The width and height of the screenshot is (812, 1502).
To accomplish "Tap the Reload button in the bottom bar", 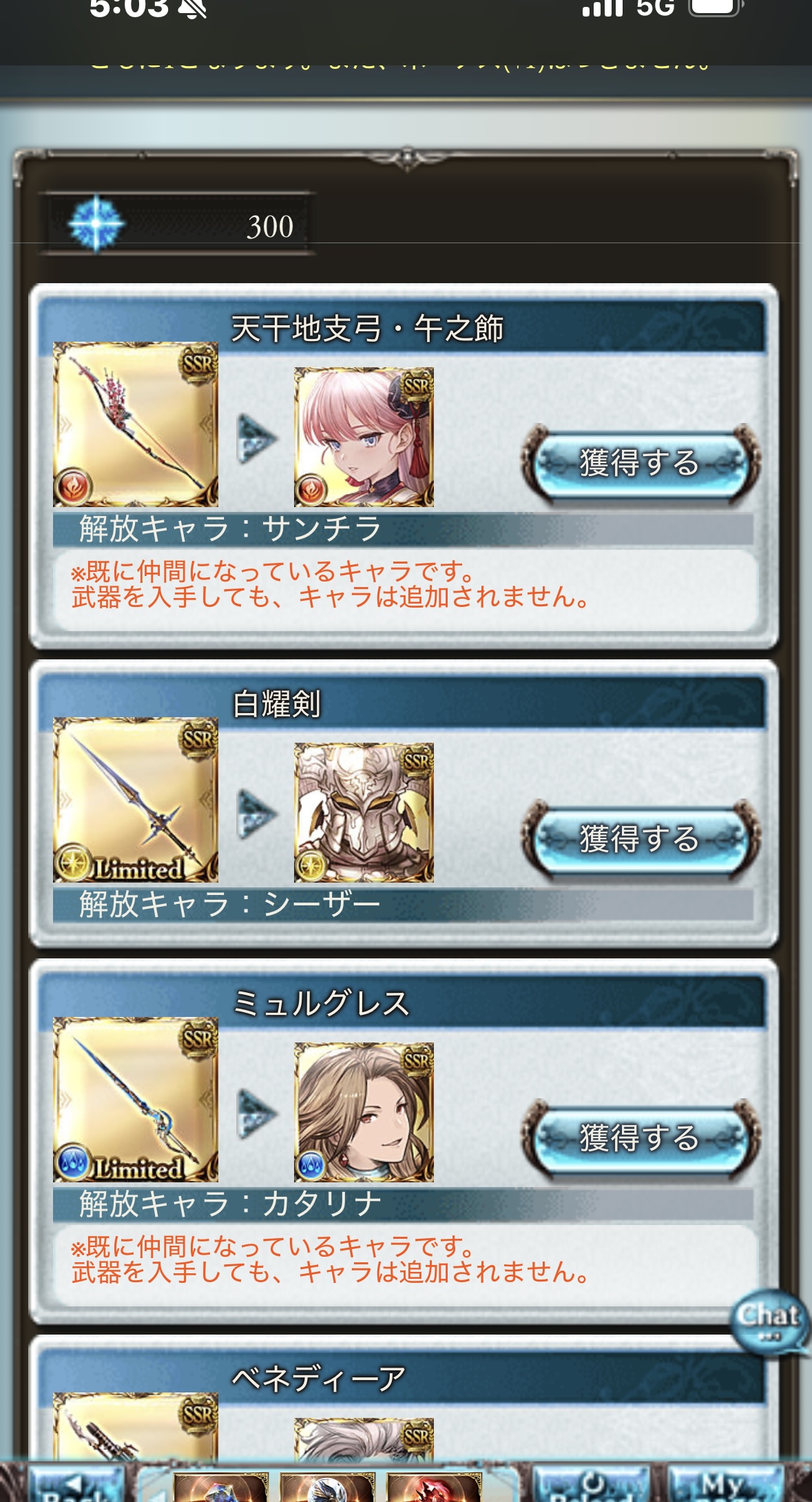I will tap(591, 1485).
